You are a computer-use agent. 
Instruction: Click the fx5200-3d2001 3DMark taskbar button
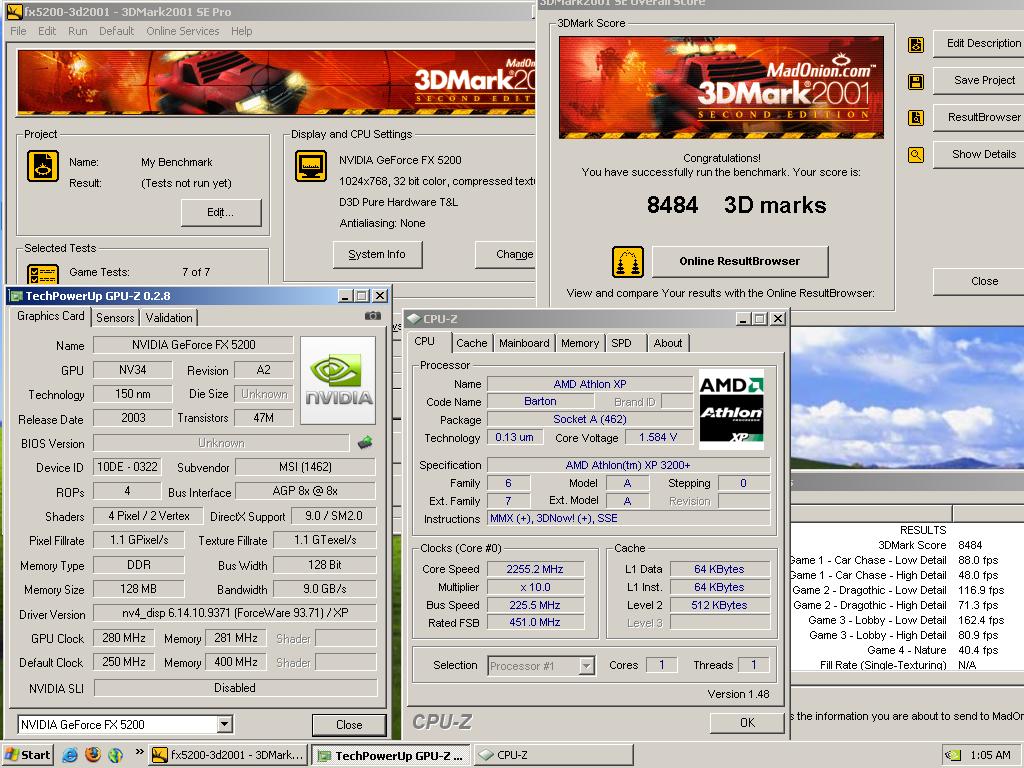tap(228, 755)
